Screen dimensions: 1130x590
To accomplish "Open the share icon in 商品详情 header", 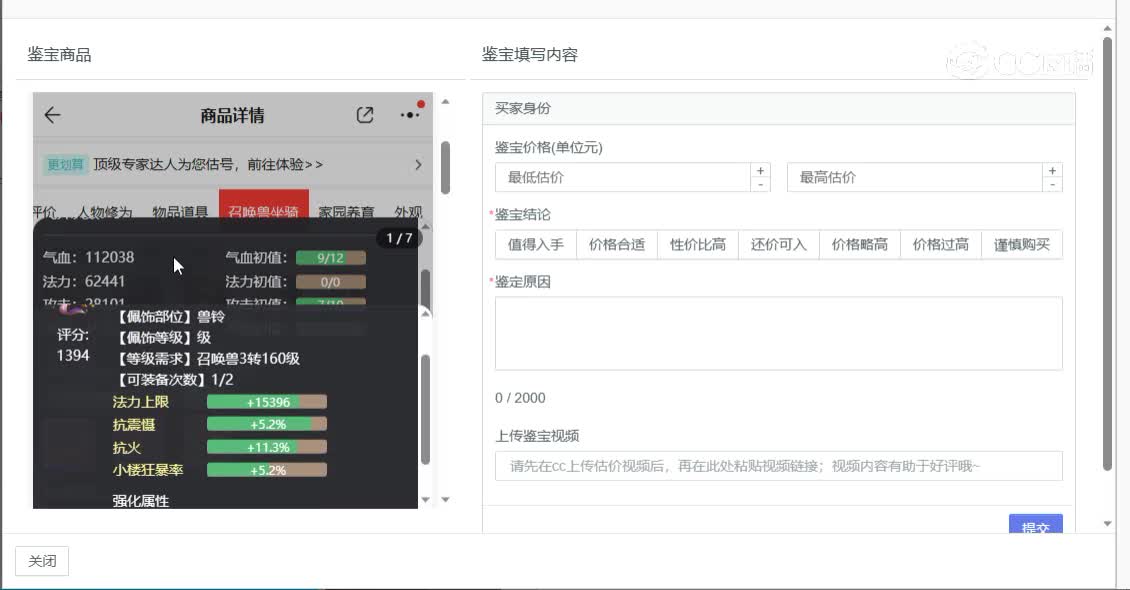I will tap(365, 115).
